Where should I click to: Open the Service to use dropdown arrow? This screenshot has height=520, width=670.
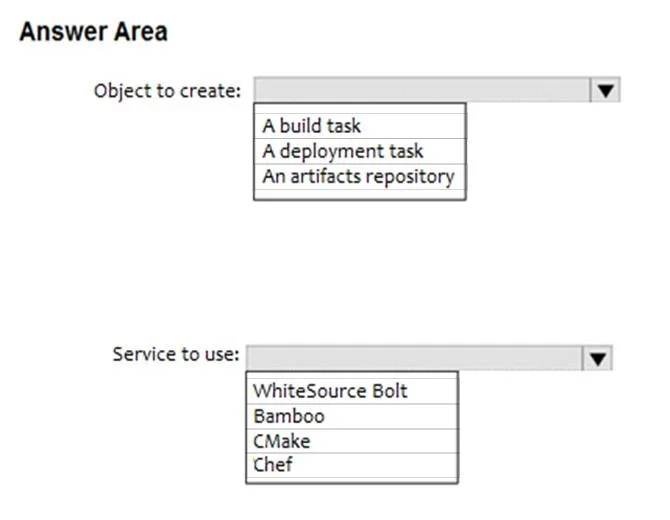pyautogui.click(x=597, y=358)
